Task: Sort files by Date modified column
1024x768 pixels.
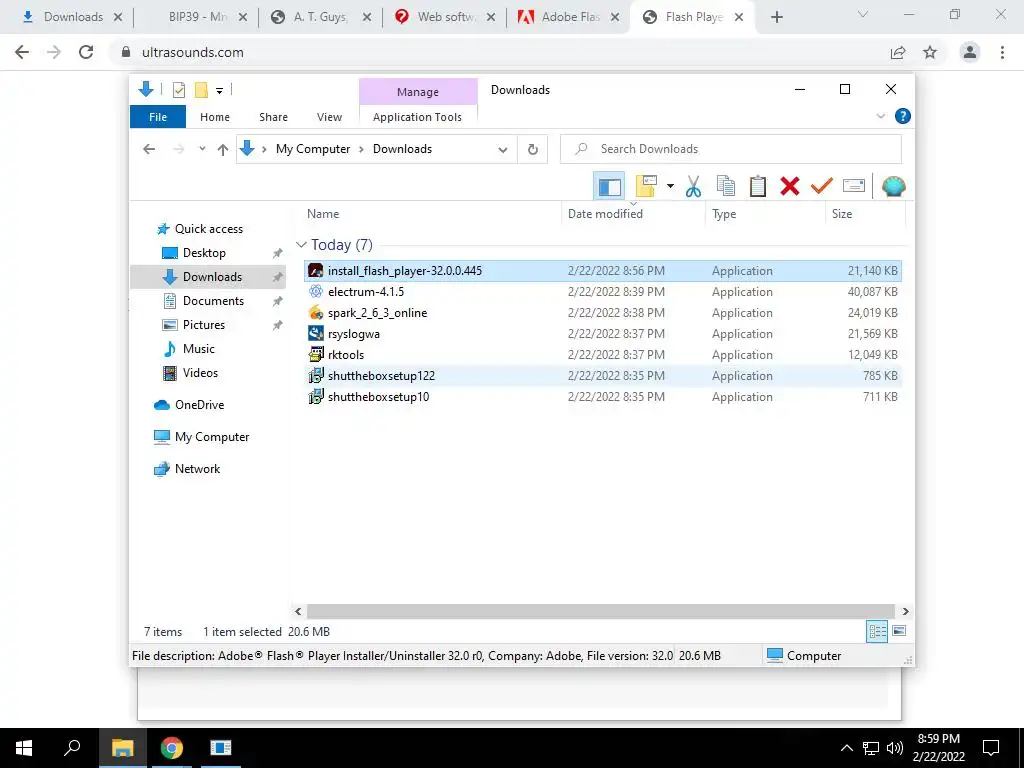Action: pos(605,214)
